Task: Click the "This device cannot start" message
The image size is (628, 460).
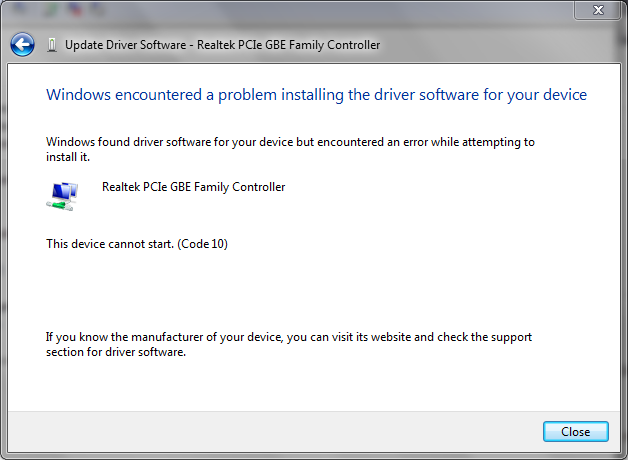Action: pyautogui.click(x=110, y=244)
